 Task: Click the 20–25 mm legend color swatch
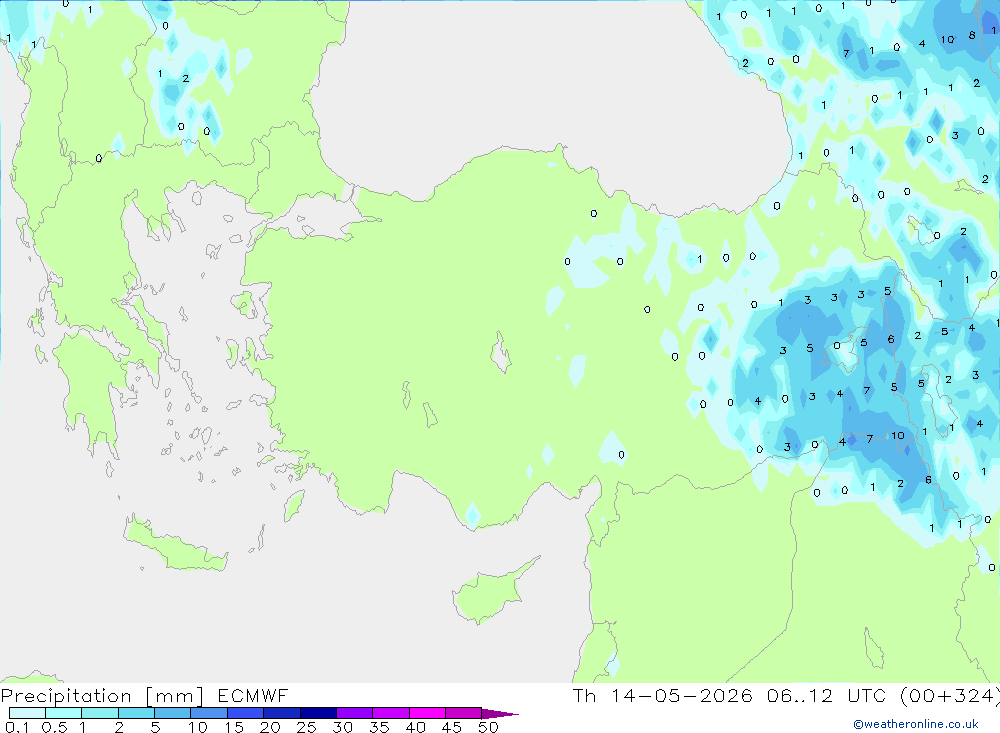coord(282,713)
